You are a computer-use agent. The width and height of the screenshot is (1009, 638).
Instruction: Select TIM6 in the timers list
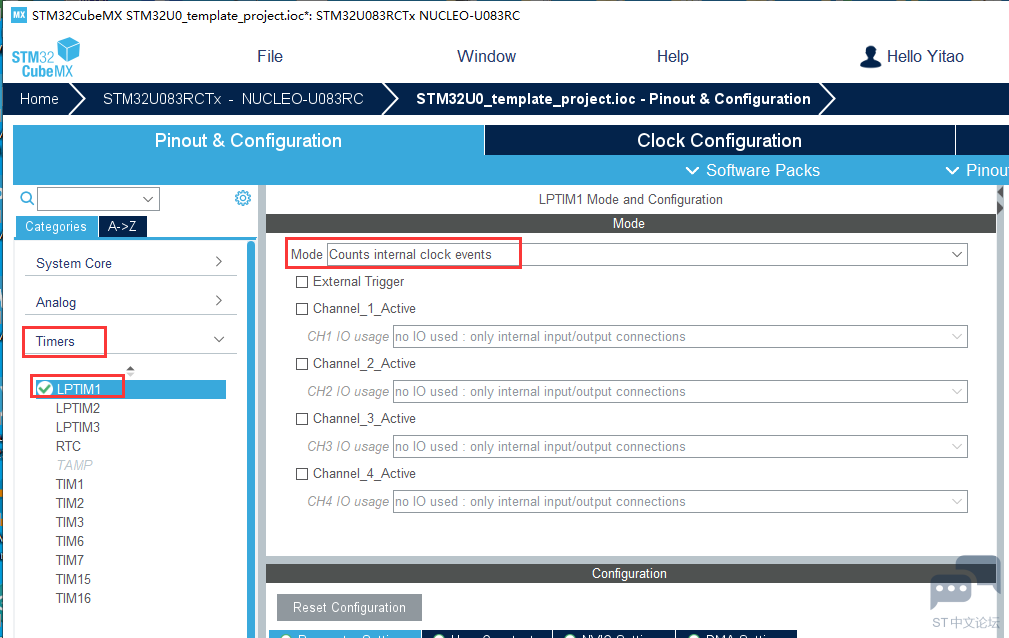click(69, 541)
